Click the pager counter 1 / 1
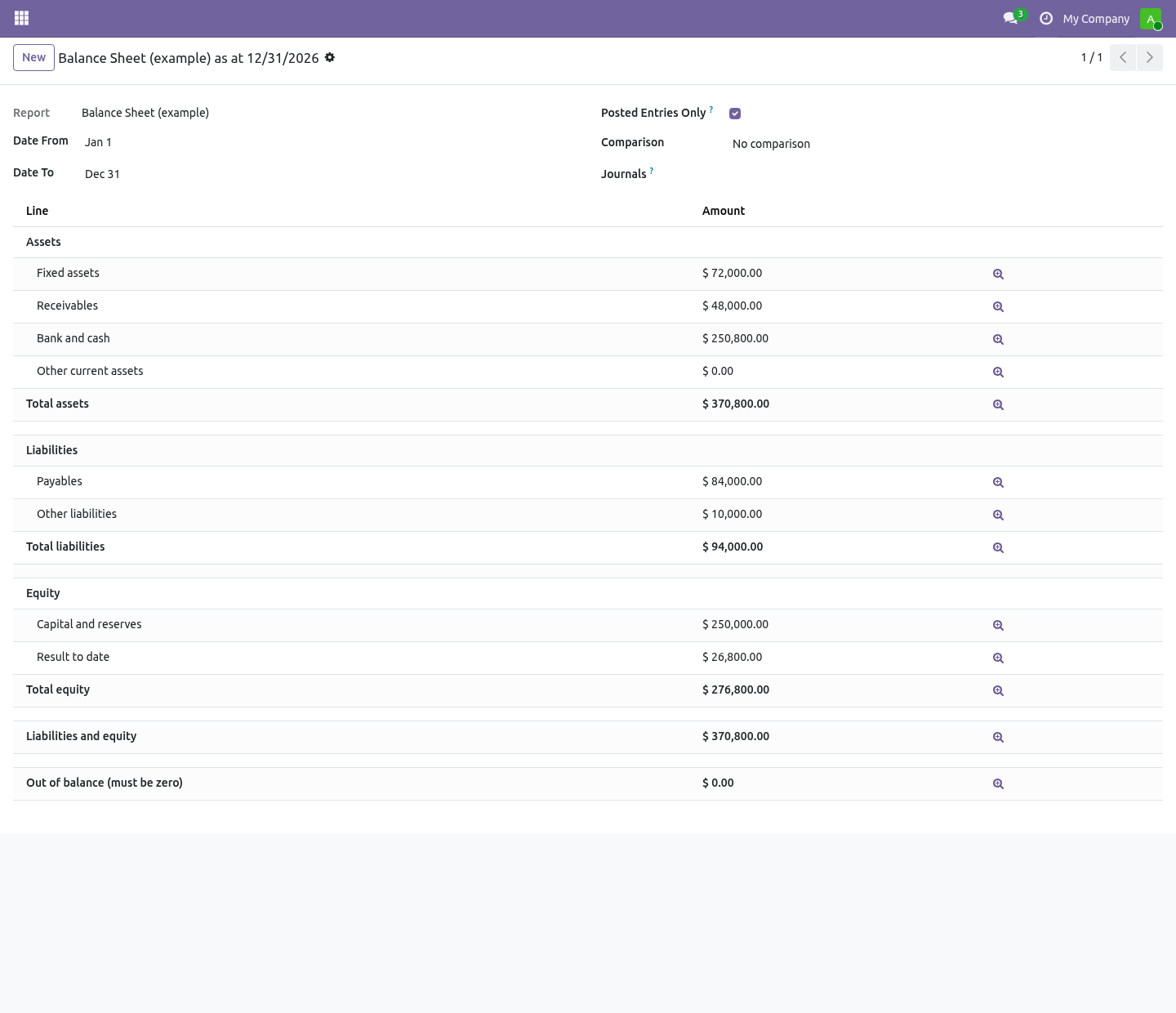Viewport: 1176px width, 1013px height. point(1092,57)
